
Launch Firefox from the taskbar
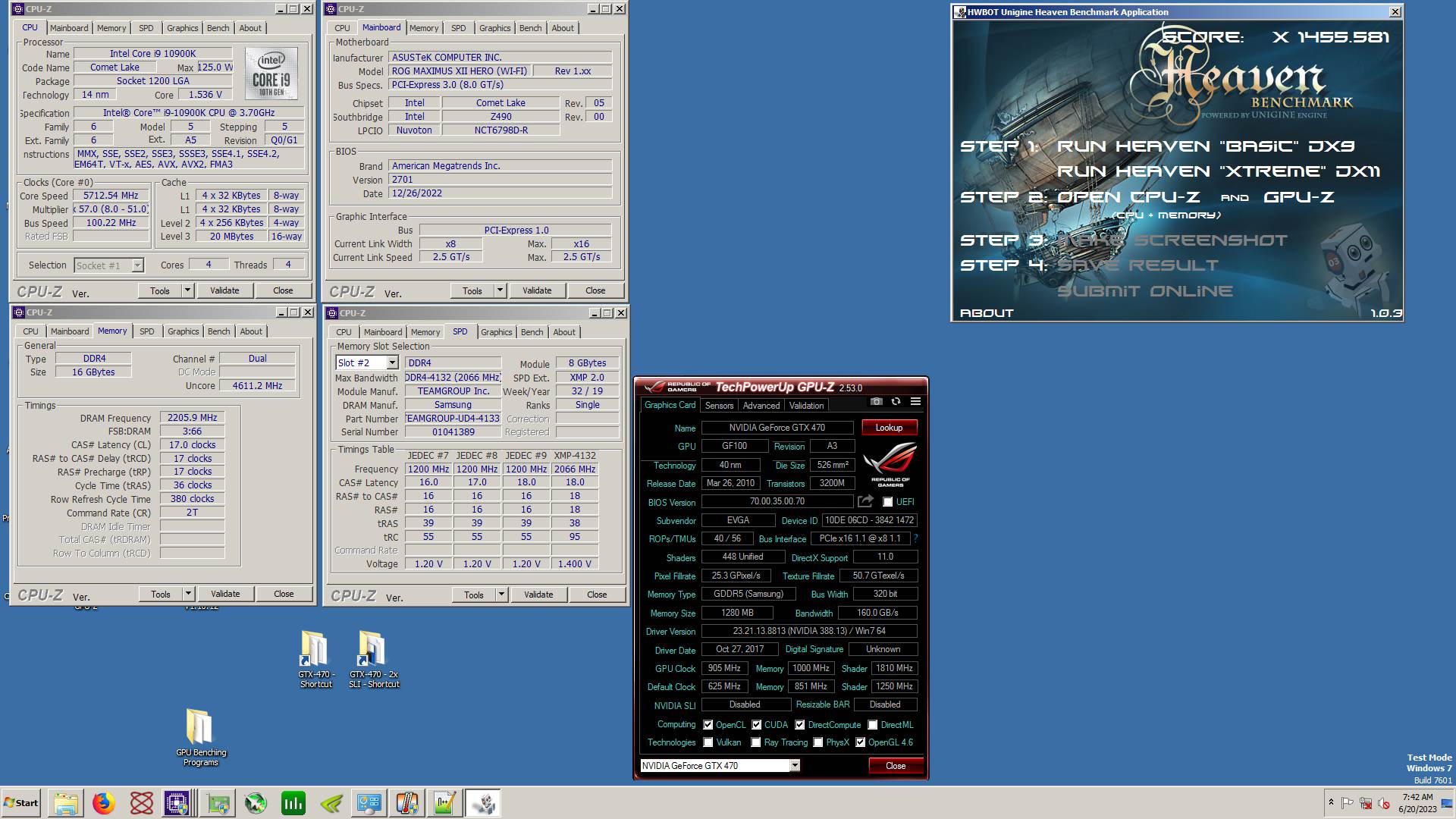pyautogui.click(x=104, y=803)
